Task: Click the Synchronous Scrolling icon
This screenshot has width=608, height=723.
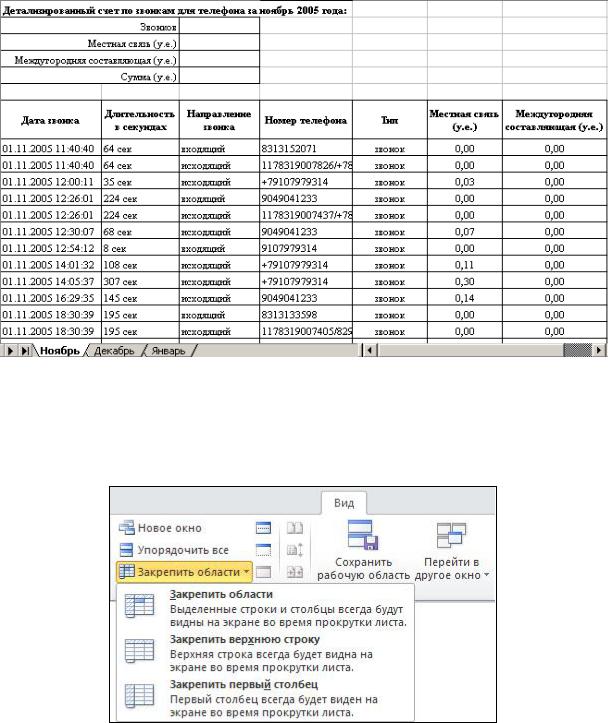Action: (x=295, y=550)
